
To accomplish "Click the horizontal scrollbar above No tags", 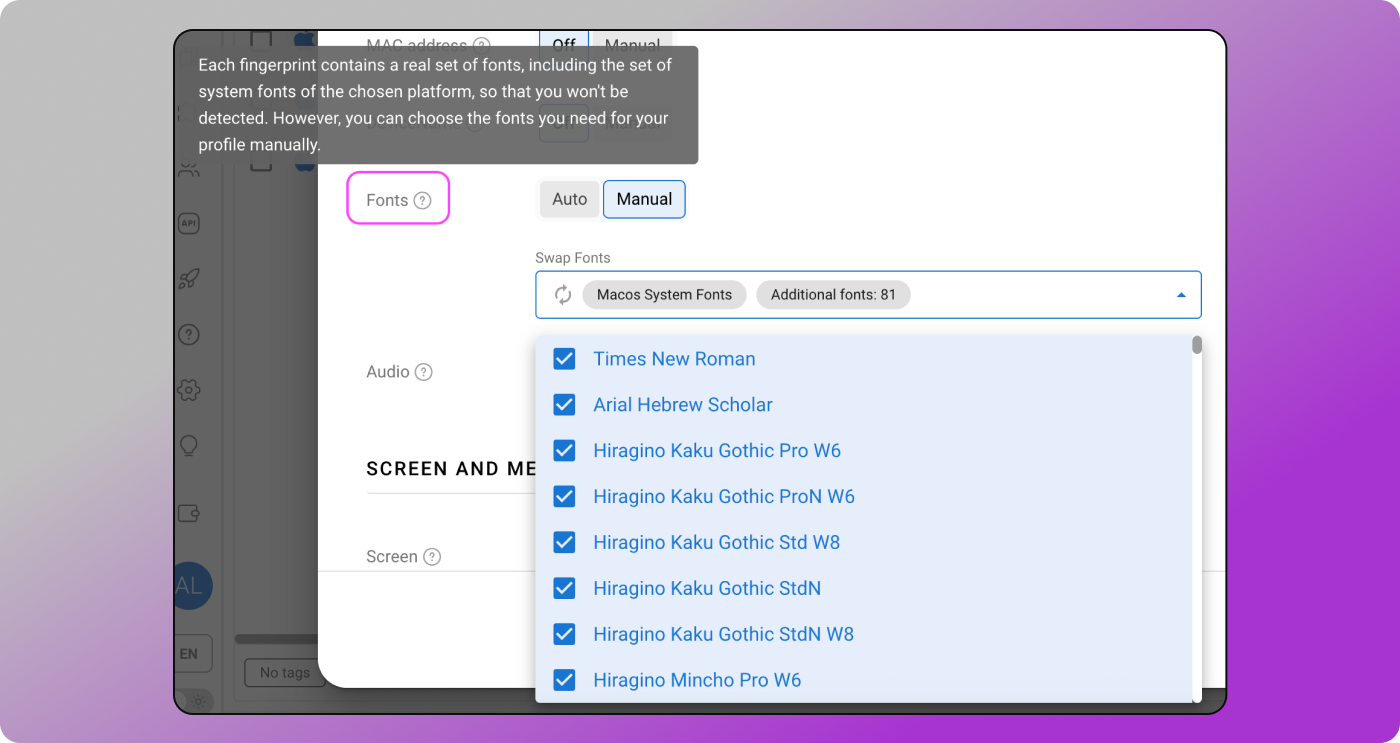I will coord(276,639).
